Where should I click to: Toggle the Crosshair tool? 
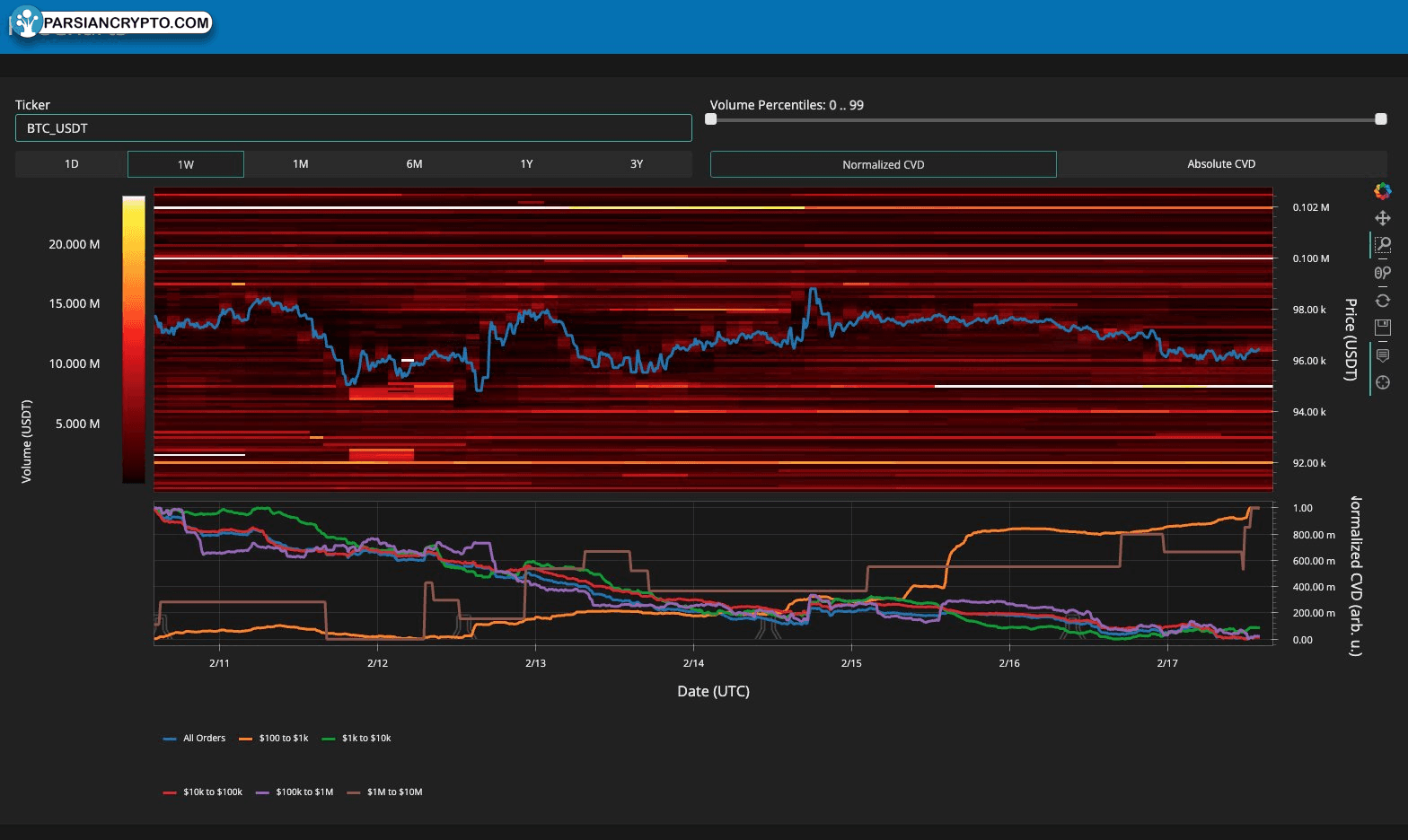pos(1382,382)
